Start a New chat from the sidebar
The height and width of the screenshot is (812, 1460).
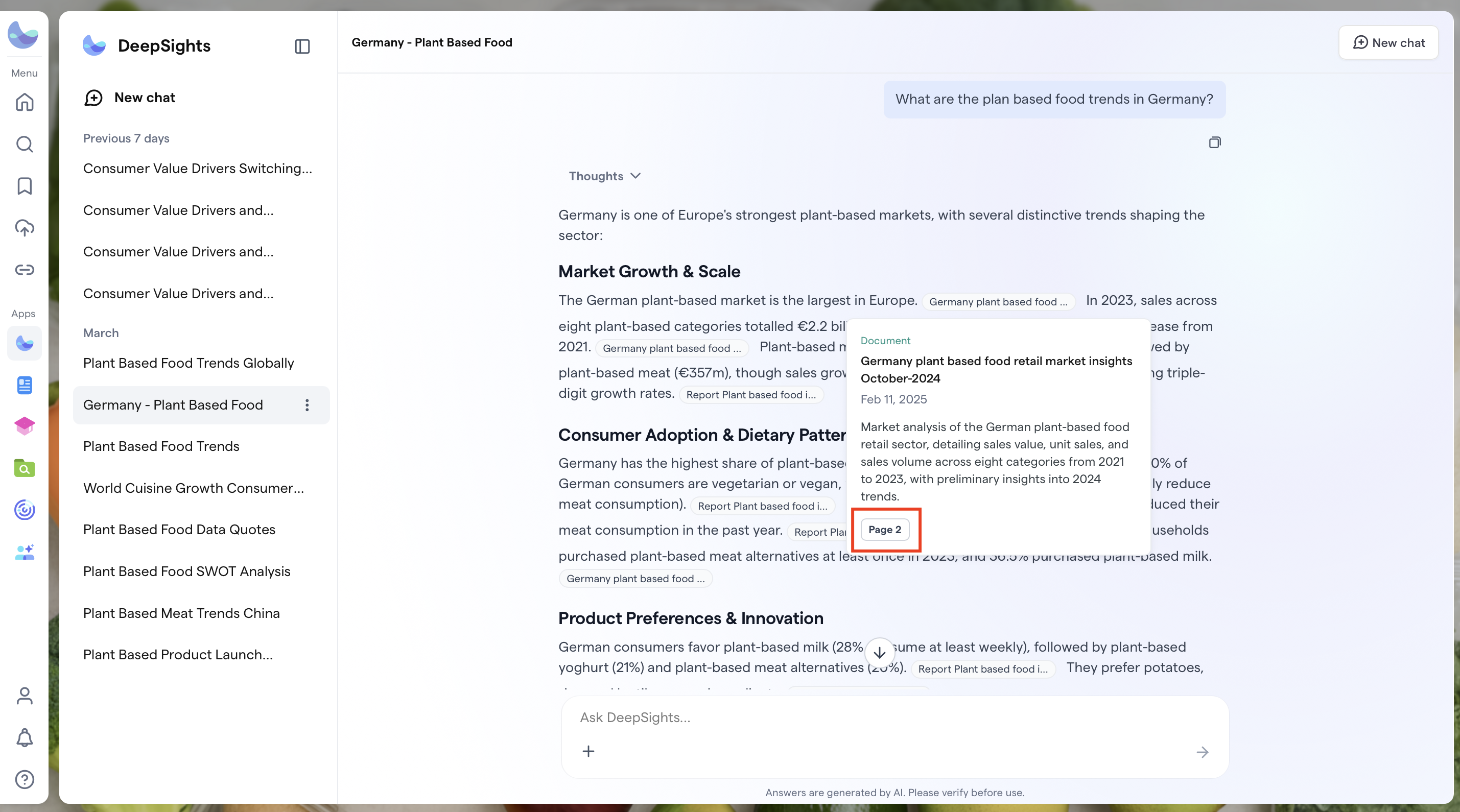130,98
